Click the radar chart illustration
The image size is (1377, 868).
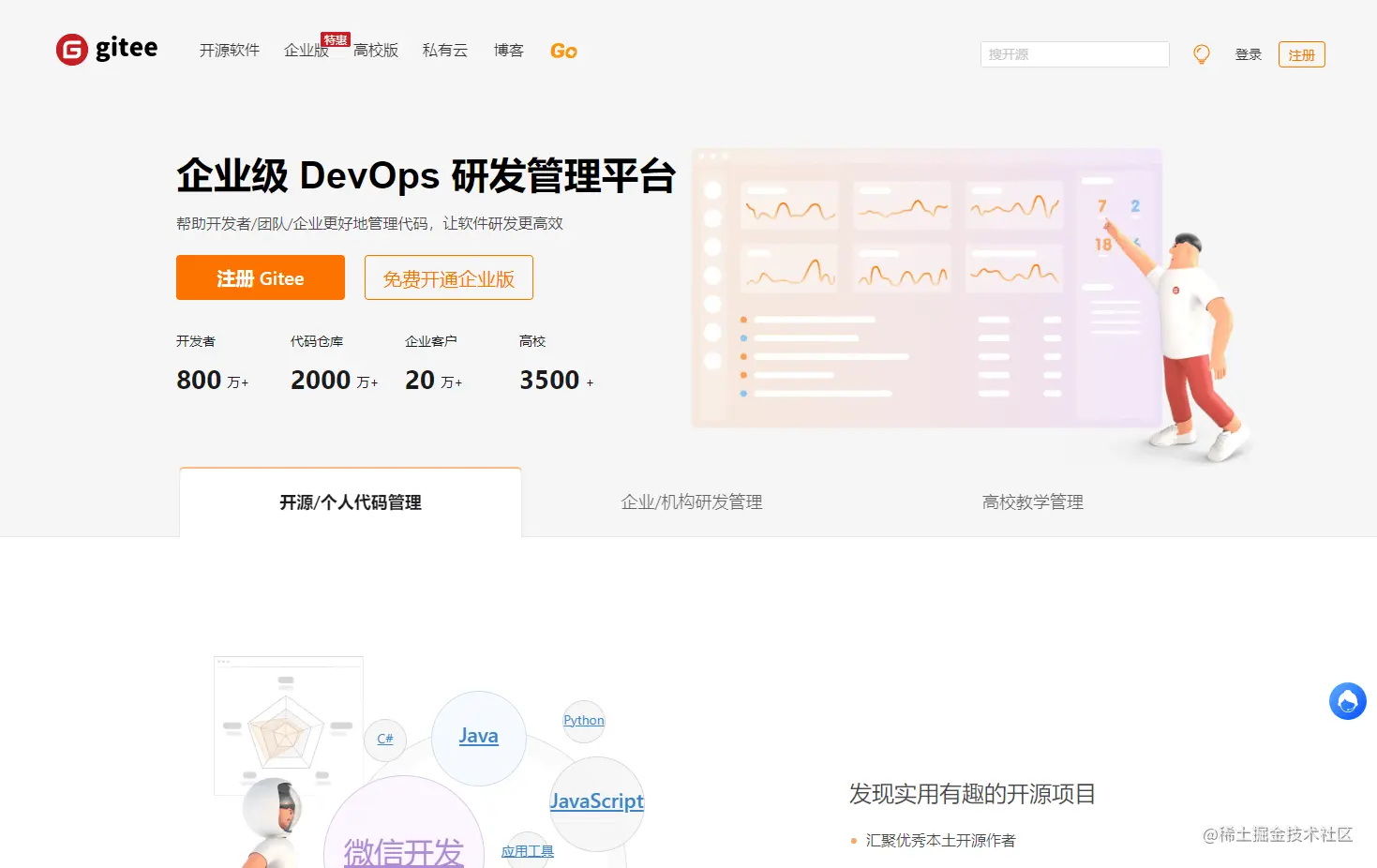click(288, 726)
